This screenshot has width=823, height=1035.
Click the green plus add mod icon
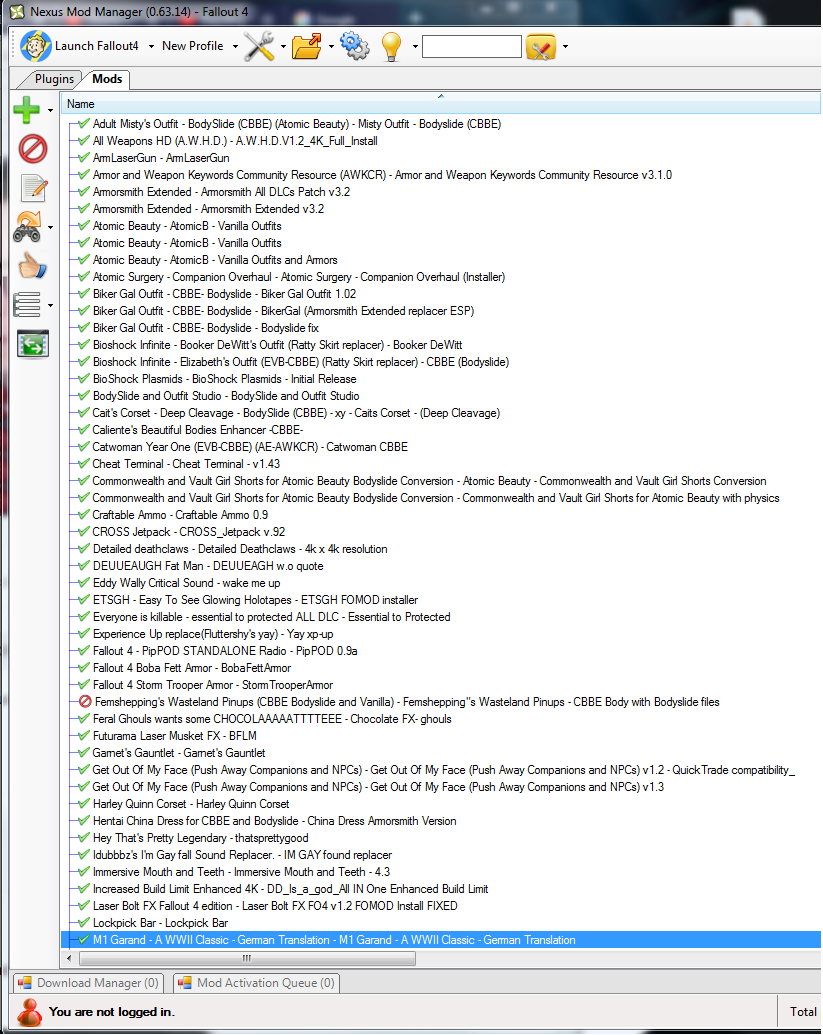[x=27, y=109]
